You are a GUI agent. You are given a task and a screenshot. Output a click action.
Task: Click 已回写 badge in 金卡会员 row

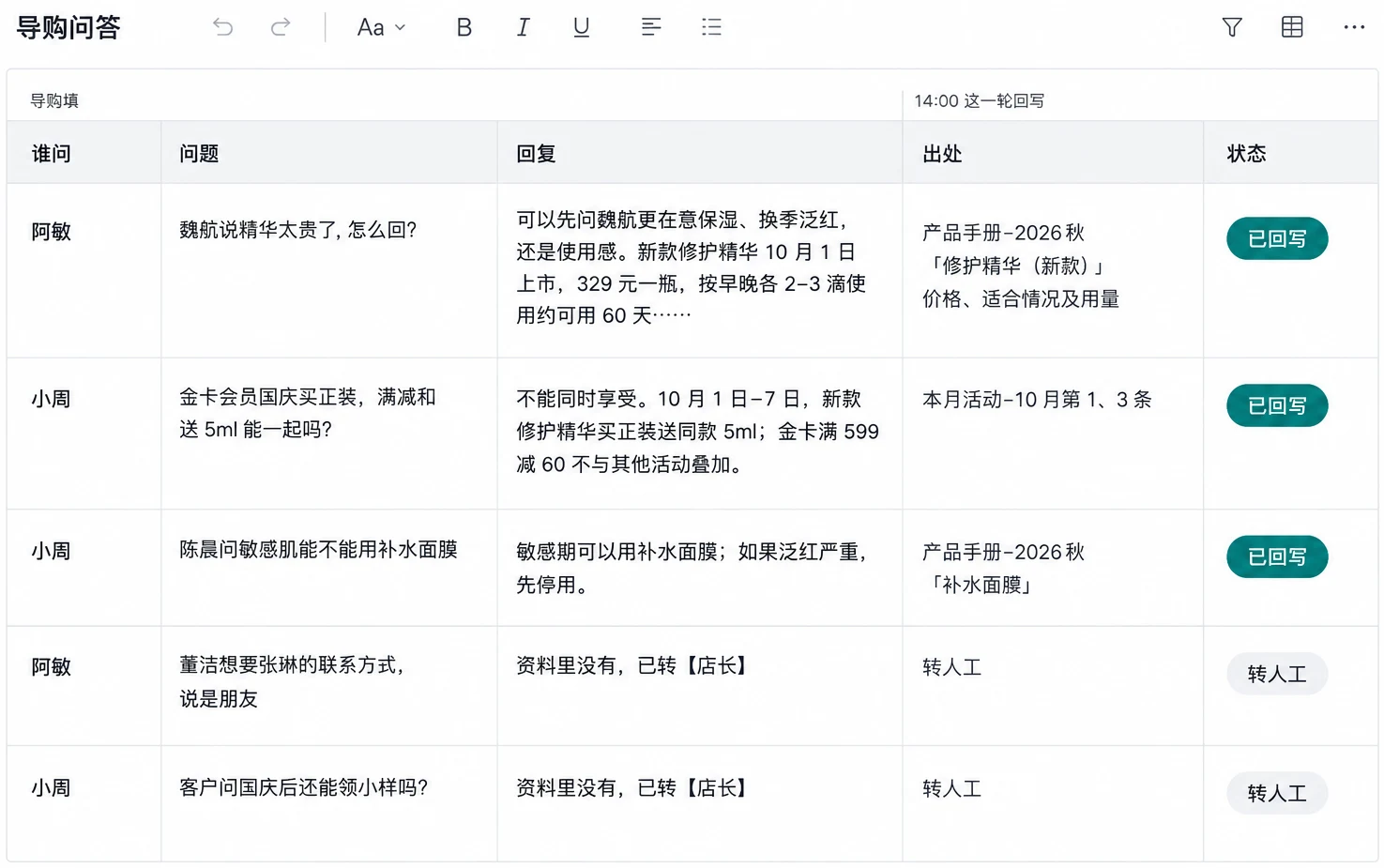coord(1277,405)
